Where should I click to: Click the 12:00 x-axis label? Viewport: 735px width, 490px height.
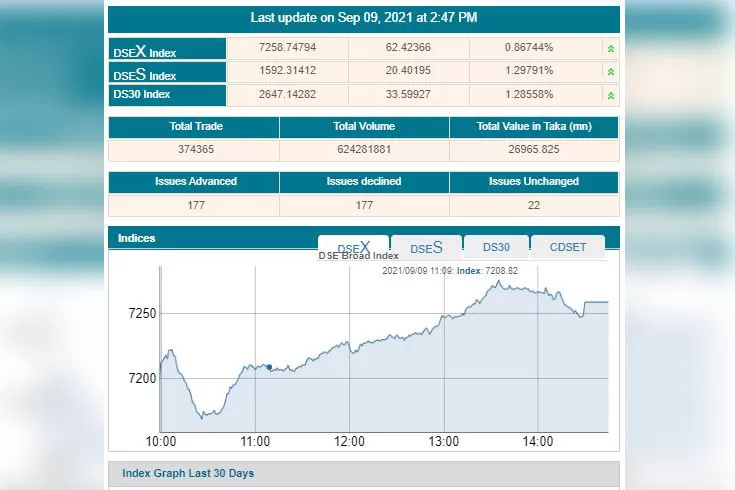point(349,442)
